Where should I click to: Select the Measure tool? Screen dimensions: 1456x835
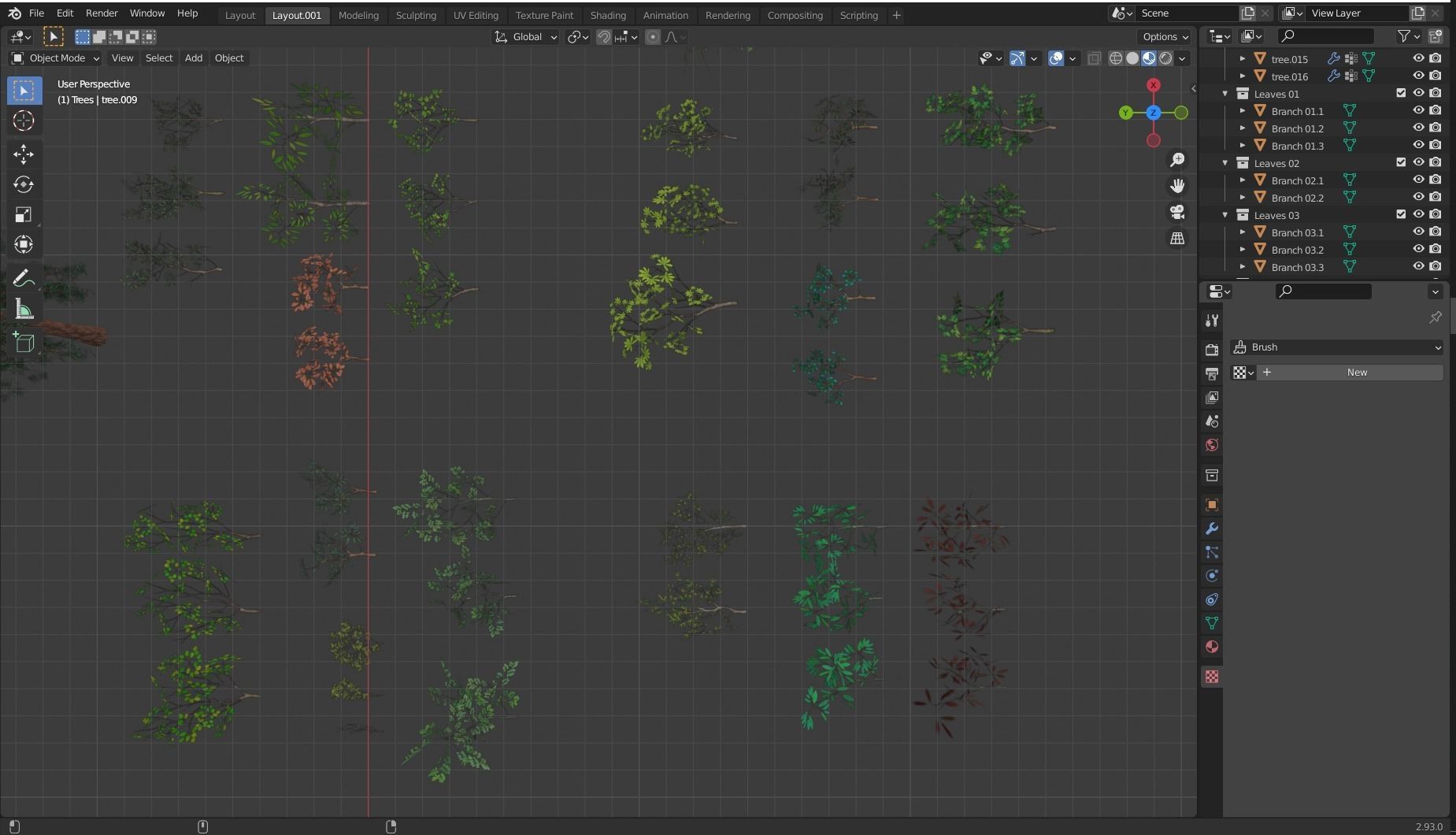pyautogui.click(x=24, y=308)
